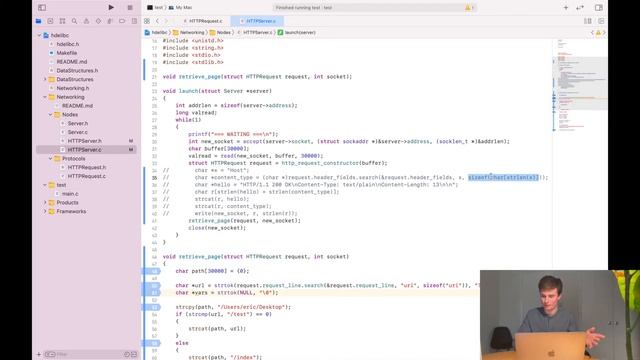
Task: Go back in editor history
Action: tap(158, 21)
